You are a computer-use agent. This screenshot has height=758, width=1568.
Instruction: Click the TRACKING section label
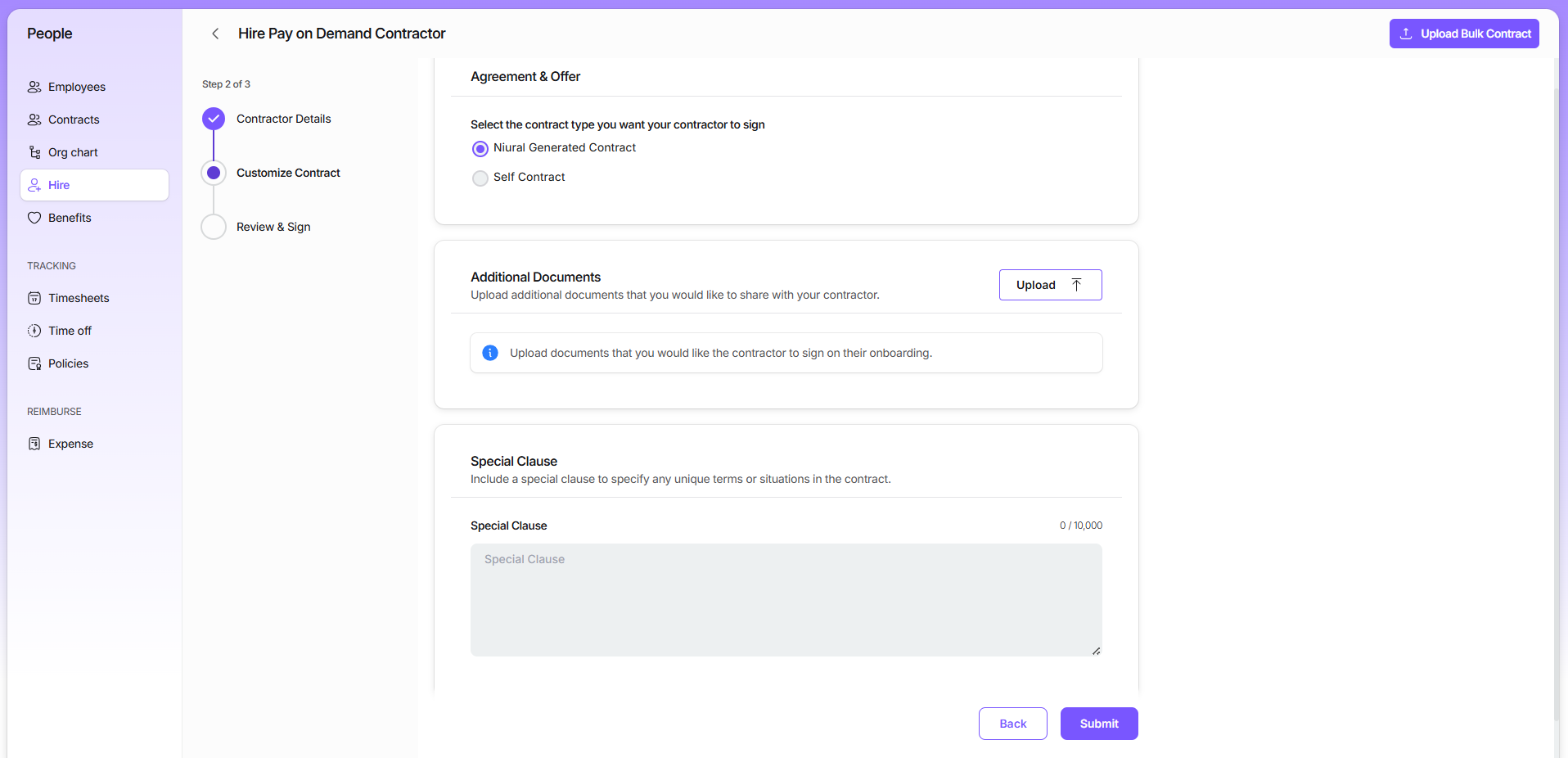click(x=52, y=266)
